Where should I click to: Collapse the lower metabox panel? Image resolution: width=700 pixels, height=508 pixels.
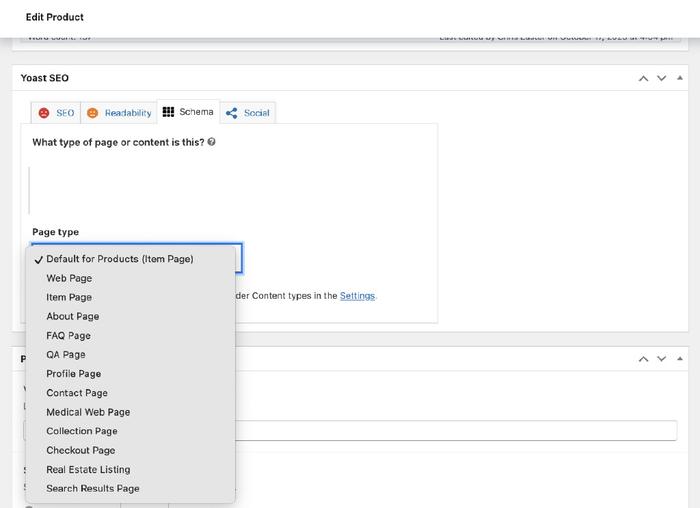click(x=679, y=358)
